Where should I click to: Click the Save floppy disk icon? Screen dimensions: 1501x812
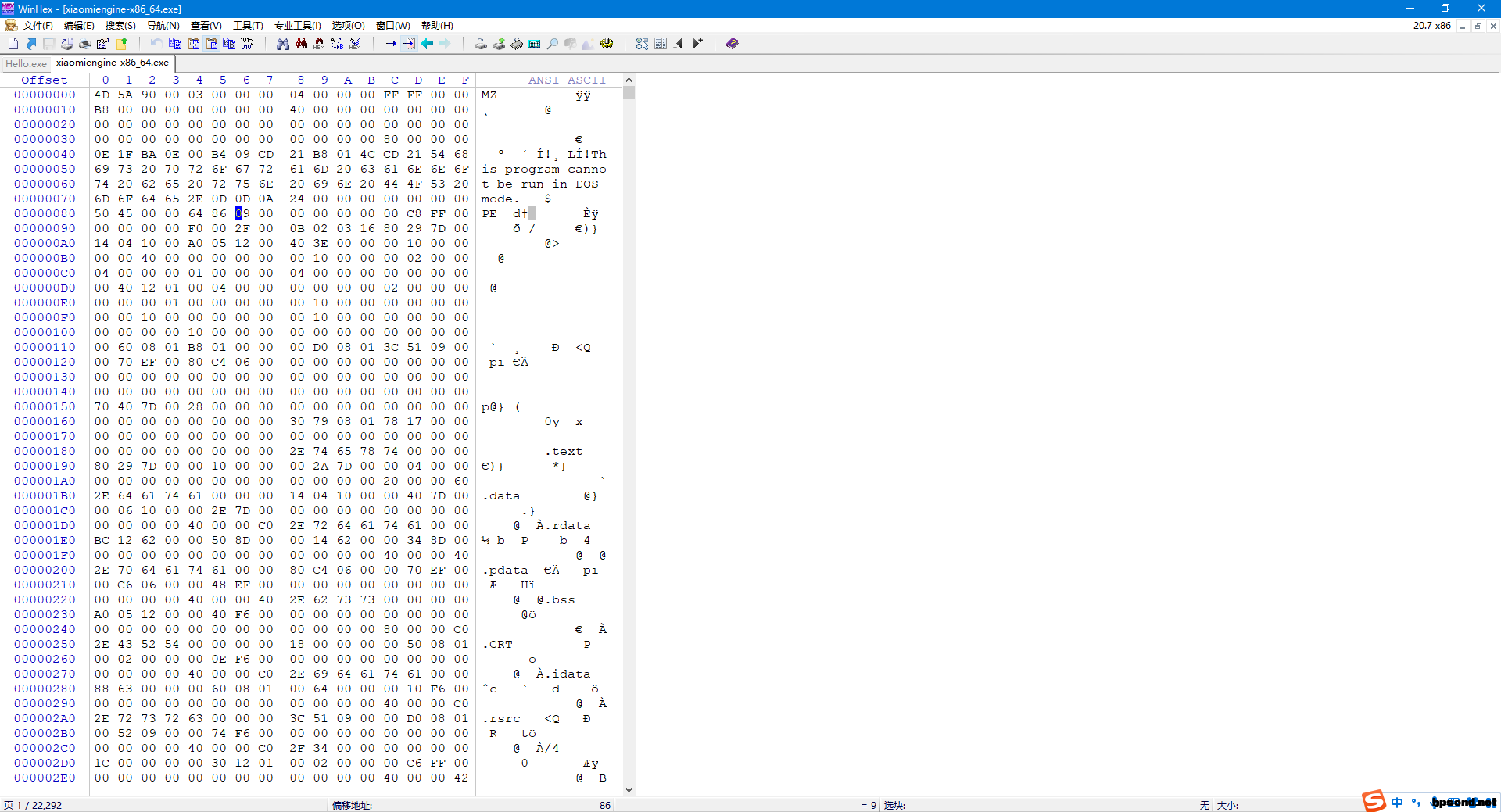[x=49, y=44]
